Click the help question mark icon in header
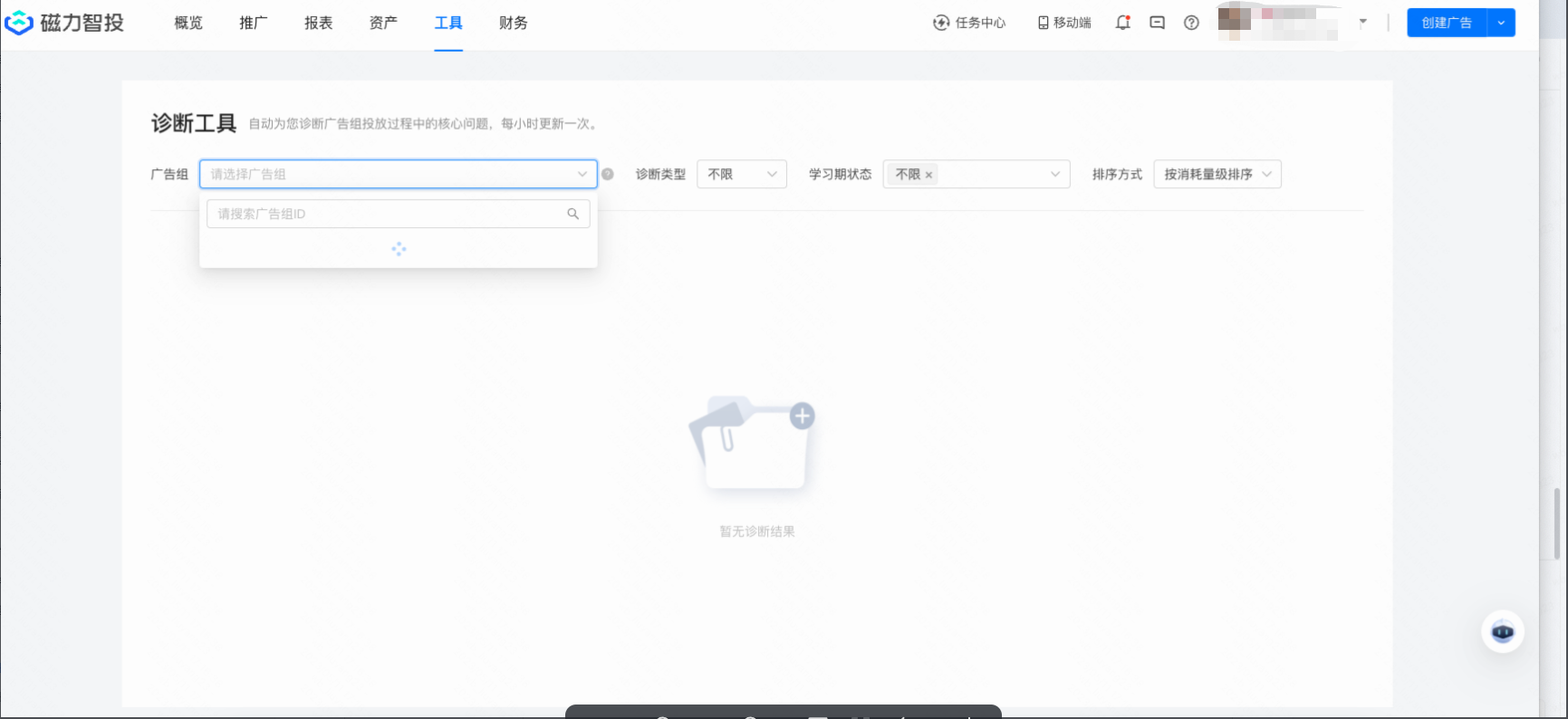This screenshot has height=719, width=1568. tap(1192, 23)
